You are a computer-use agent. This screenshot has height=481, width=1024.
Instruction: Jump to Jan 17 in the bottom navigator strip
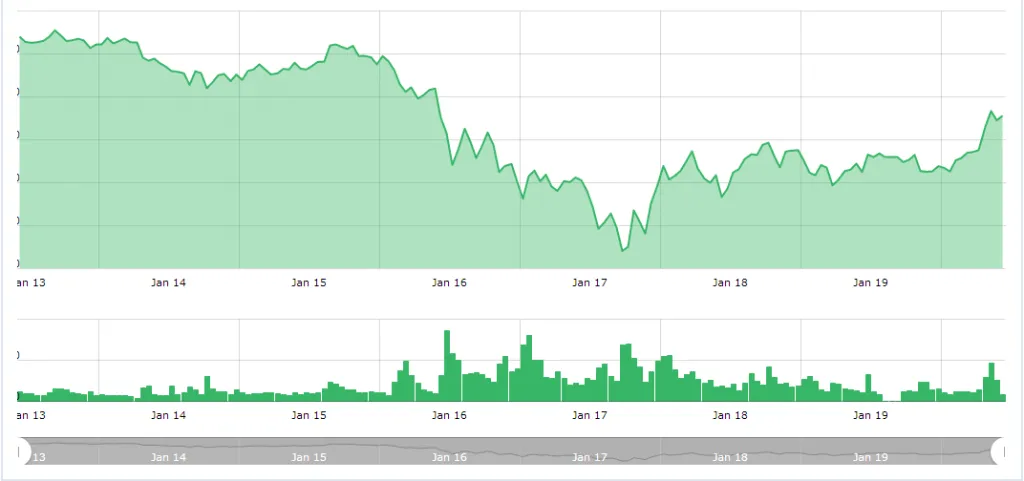(590, 457)
